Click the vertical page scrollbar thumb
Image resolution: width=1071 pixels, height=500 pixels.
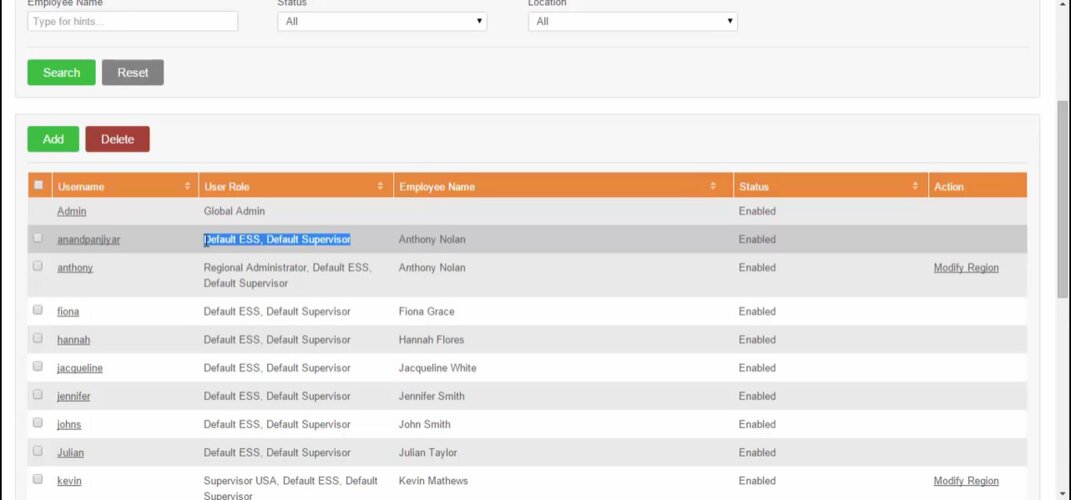1063,198
